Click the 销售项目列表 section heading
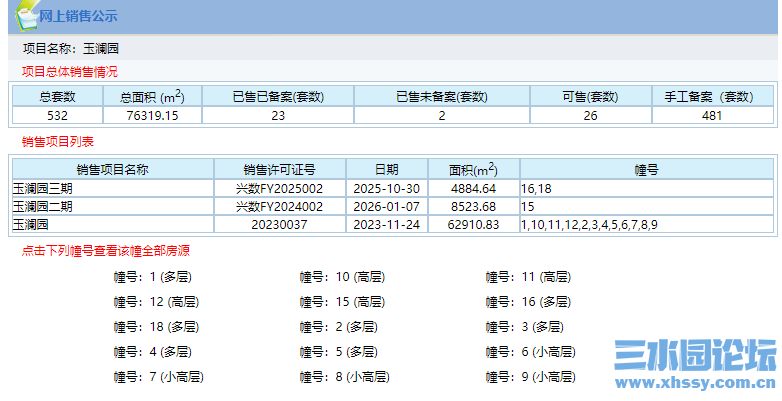 [58, 142]
